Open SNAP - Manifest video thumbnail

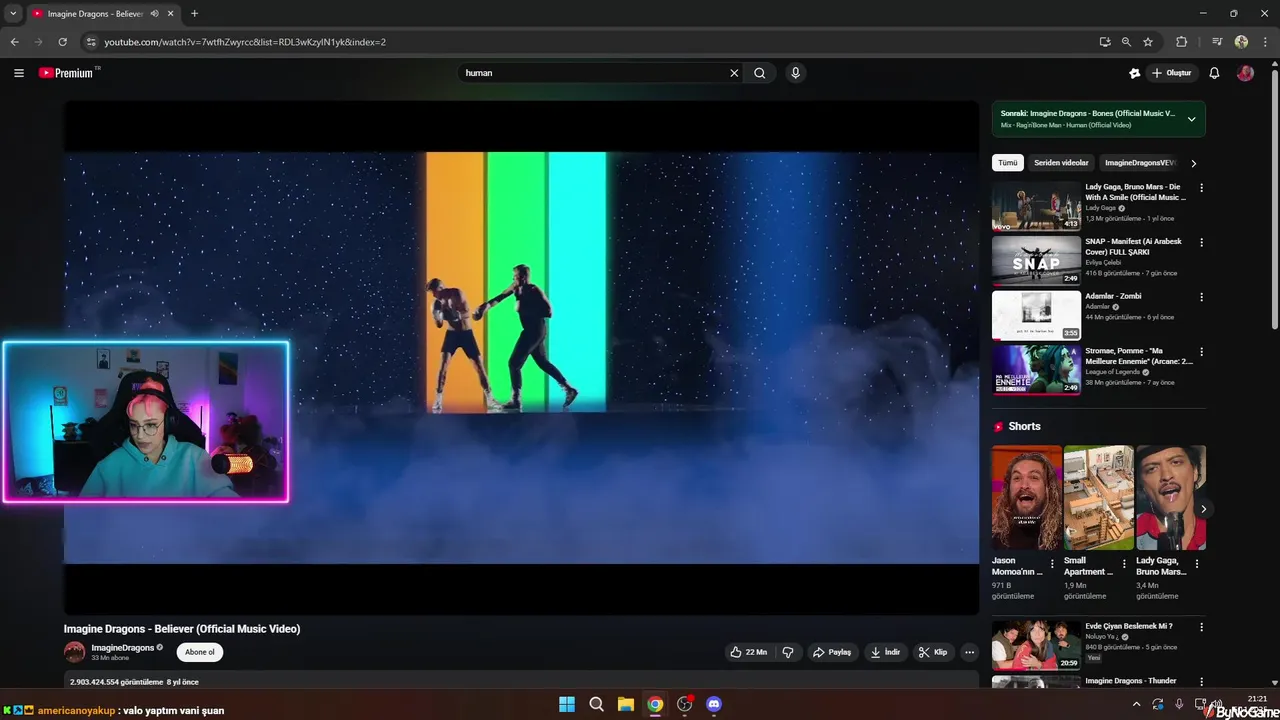[x=1036, y=261]
